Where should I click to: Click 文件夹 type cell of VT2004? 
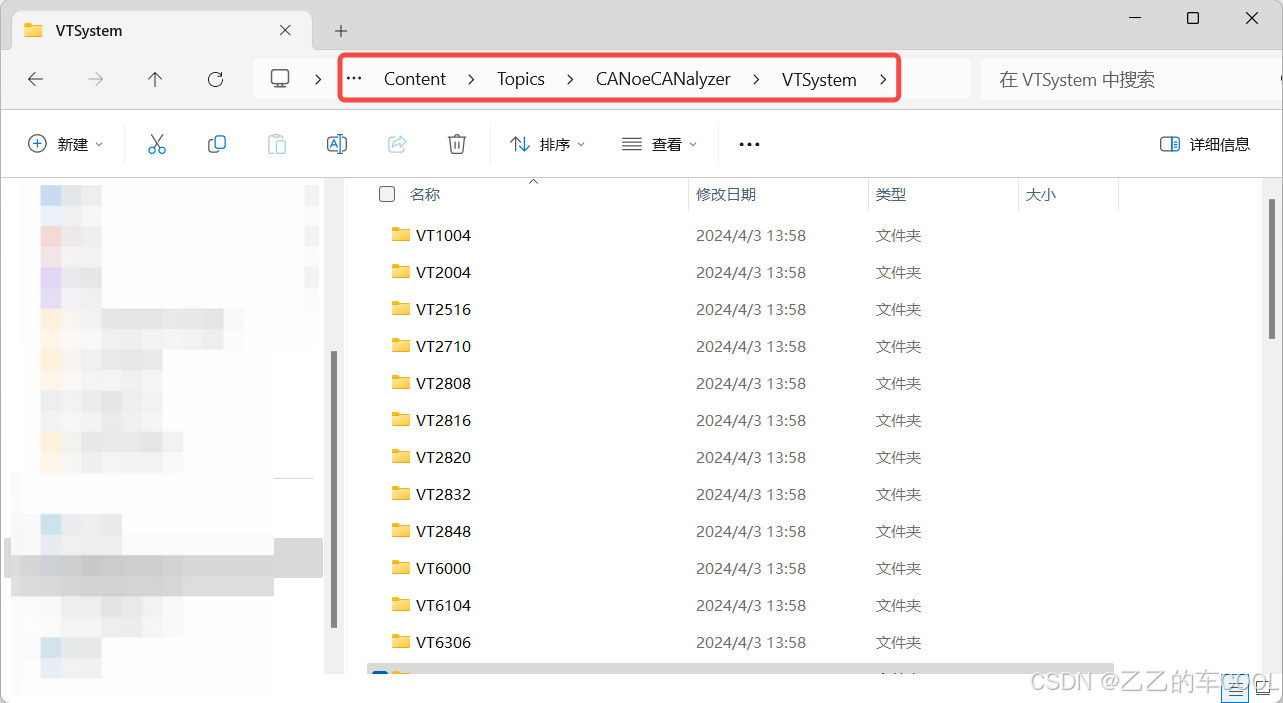pos(898,272)
